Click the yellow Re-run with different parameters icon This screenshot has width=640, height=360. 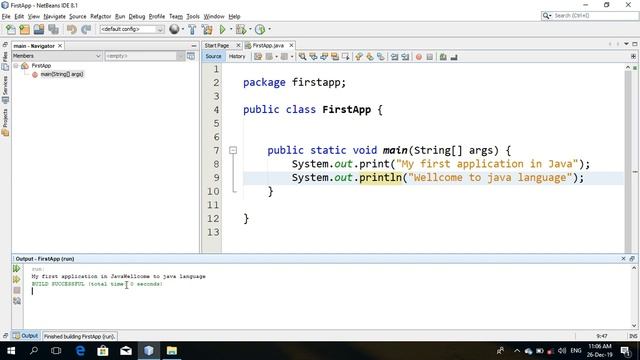[x=17, y=280]
